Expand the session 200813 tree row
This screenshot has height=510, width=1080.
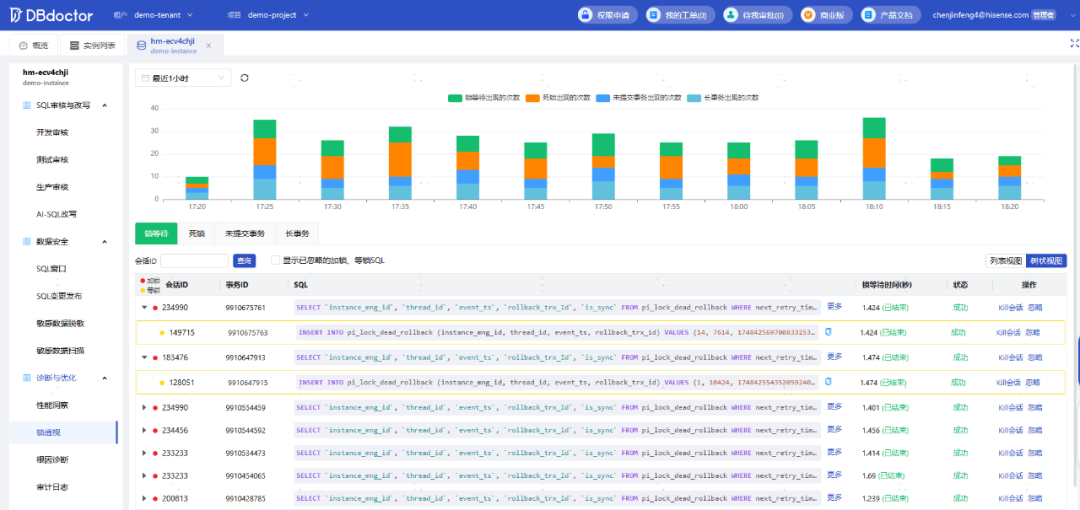pyautogui.click(x=145, y=498)
